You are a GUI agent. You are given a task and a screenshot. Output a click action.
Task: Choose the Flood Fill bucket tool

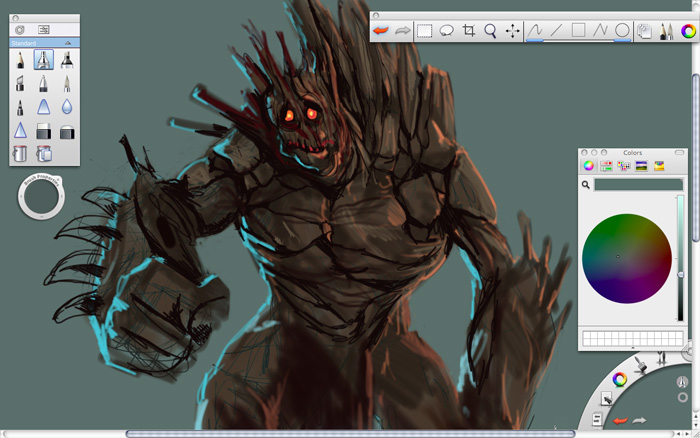(20, 154)
